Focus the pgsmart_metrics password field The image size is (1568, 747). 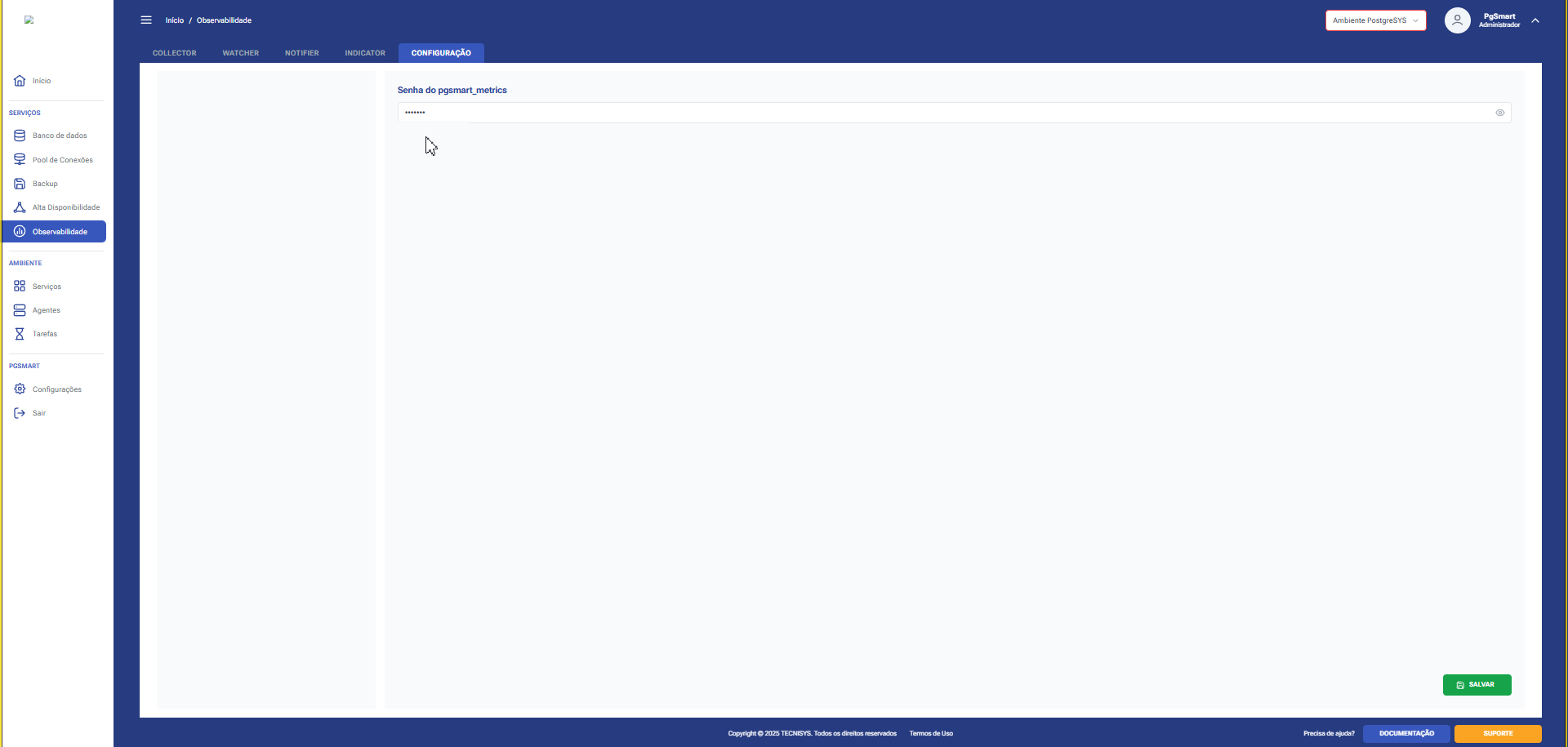939,113
